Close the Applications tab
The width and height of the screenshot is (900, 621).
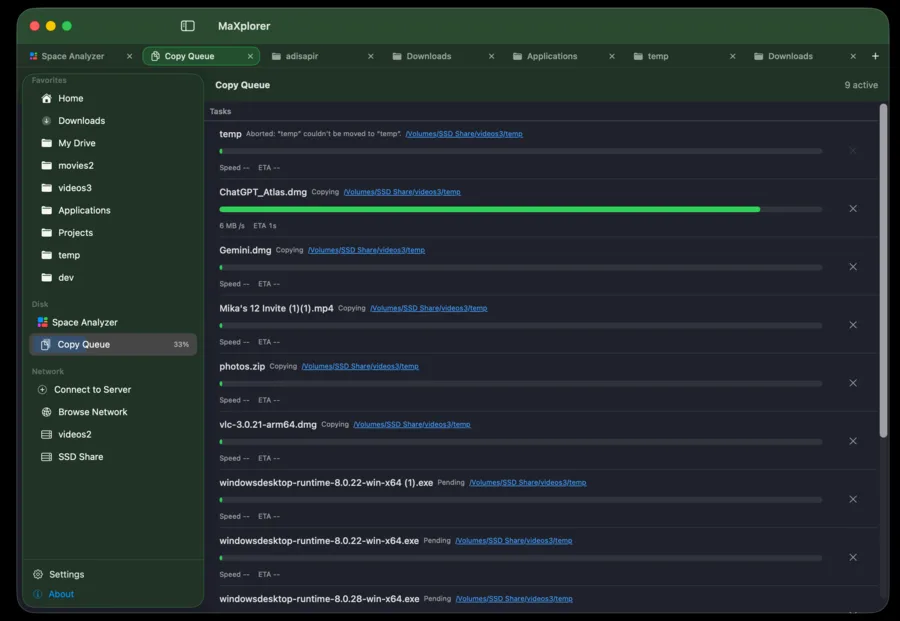pyautogui.click(x=612, y=56)
